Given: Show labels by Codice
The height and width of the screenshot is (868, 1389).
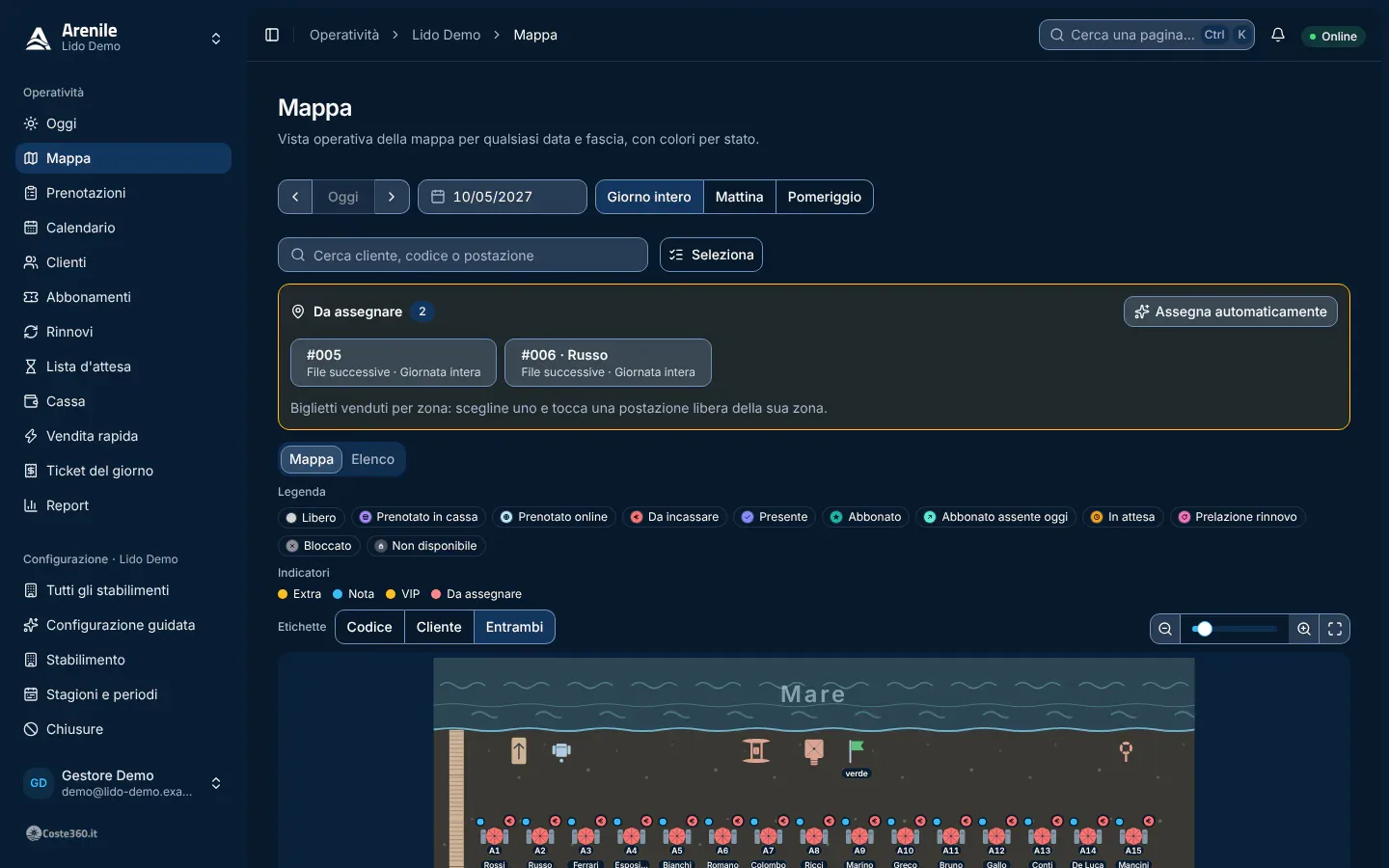Looking at the screenshot, I should (x=369, y=627).
